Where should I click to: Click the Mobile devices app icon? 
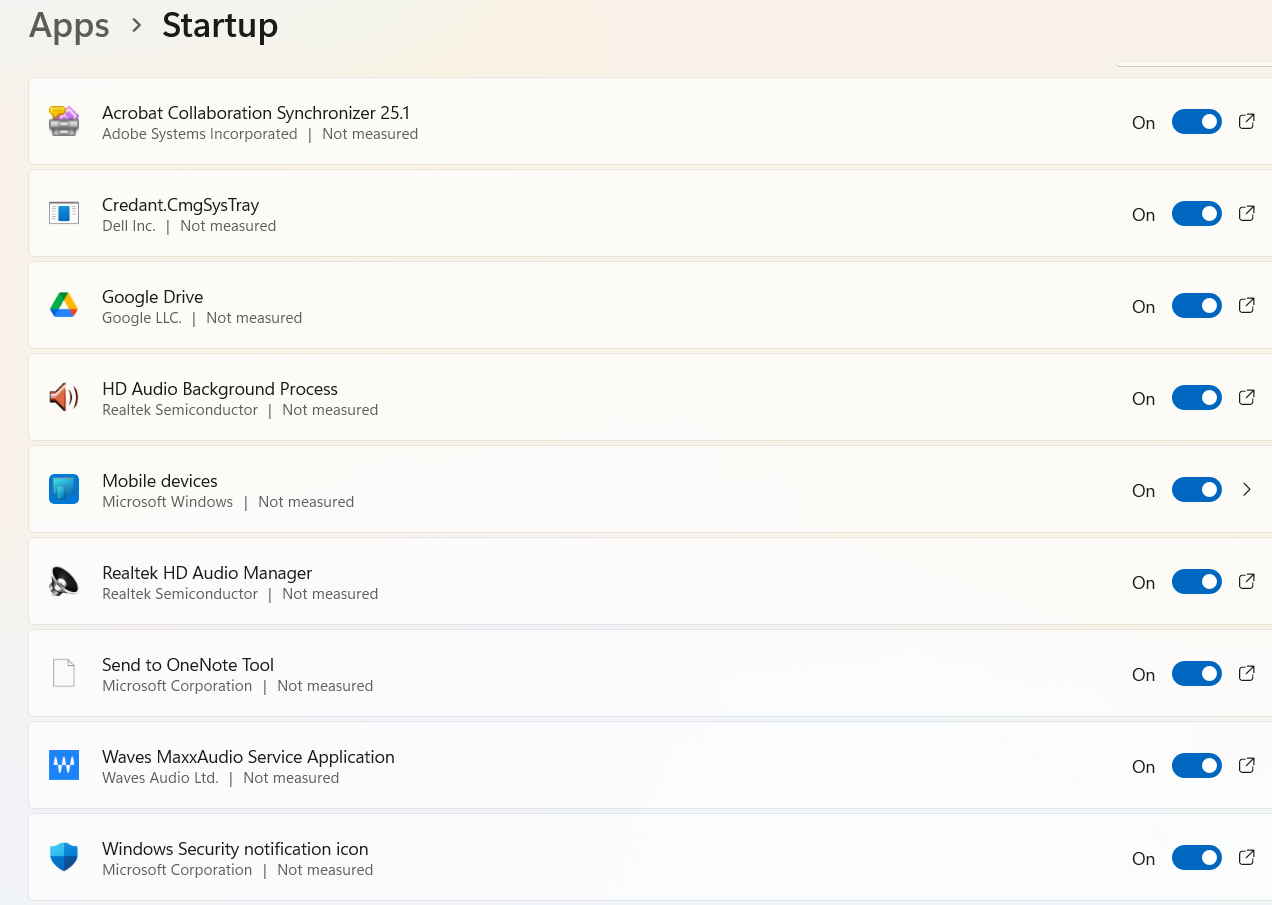point(64,489)
